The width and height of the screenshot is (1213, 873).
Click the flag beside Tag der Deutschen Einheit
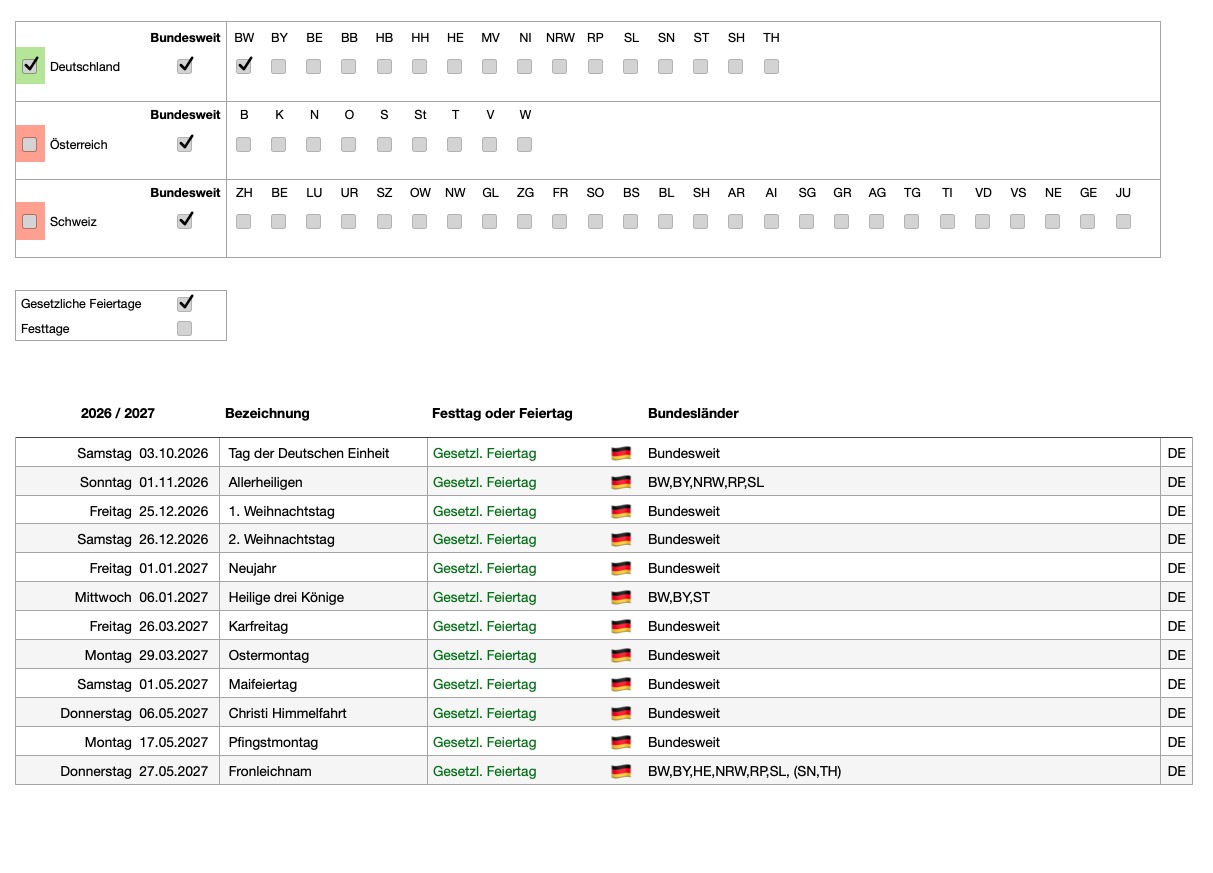coord(621,453)
